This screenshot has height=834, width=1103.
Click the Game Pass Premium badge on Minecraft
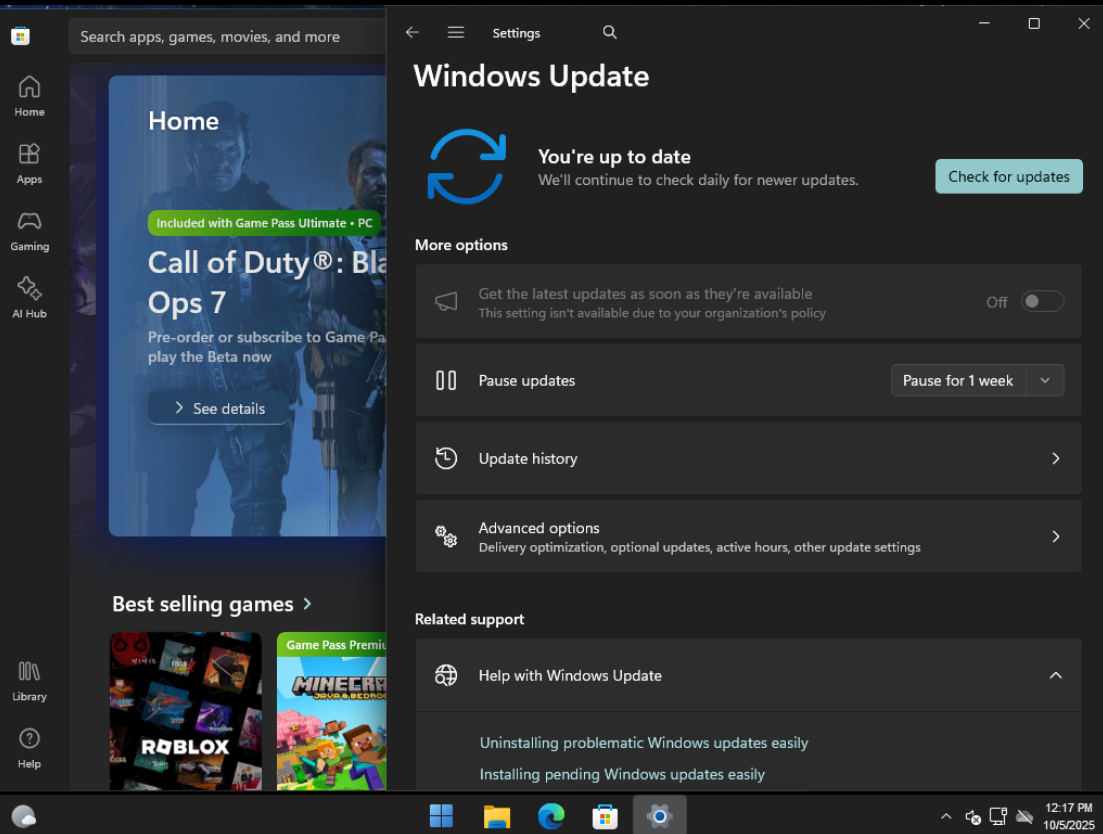tap(331, 645)
